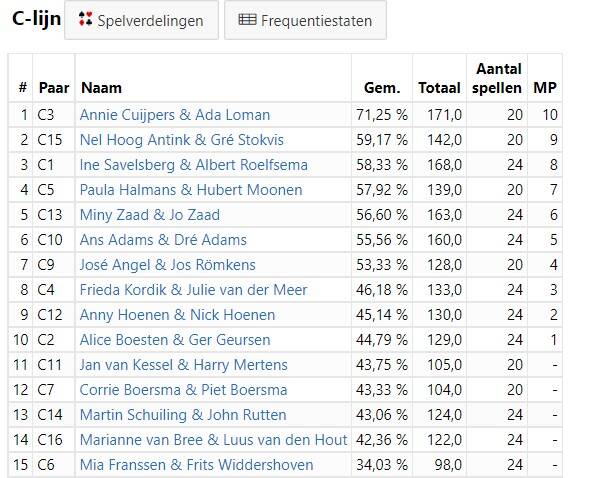Screen dimensions: 590x478
Task: Click the table icon in Frequentiestaten
Action: [247, 20]
